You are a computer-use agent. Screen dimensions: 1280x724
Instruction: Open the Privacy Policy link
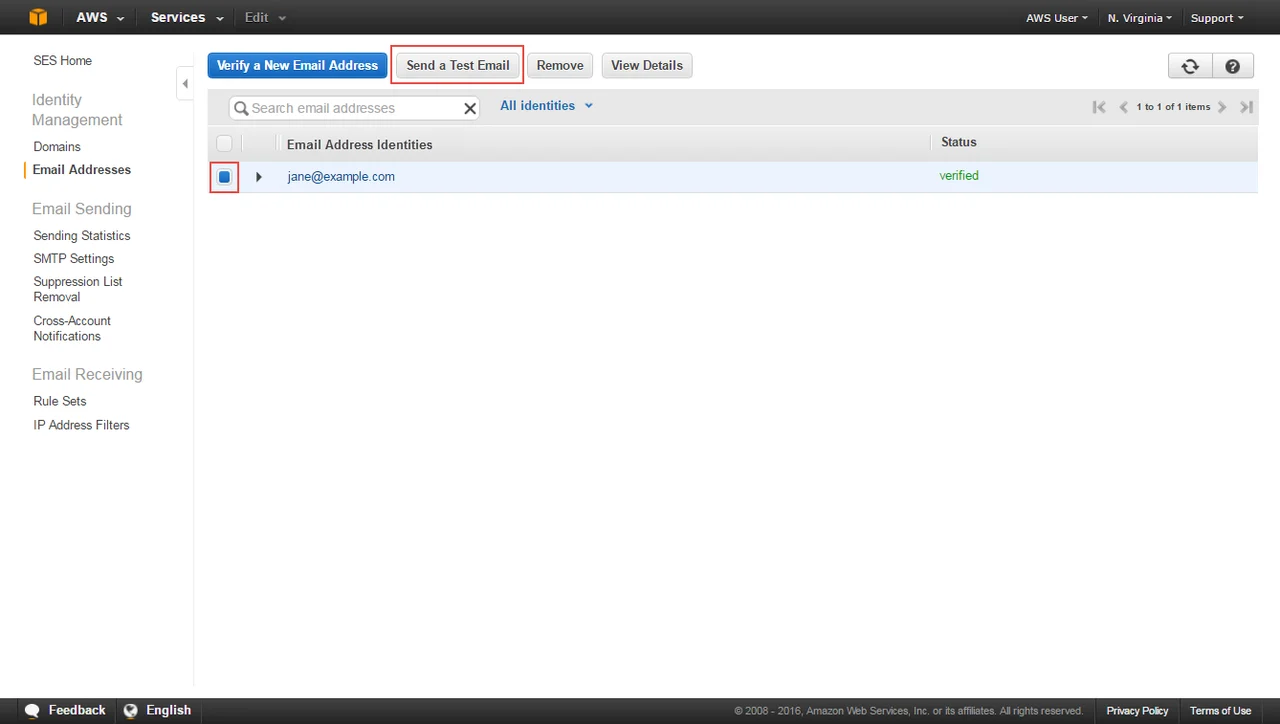[x=1137, y=711]
